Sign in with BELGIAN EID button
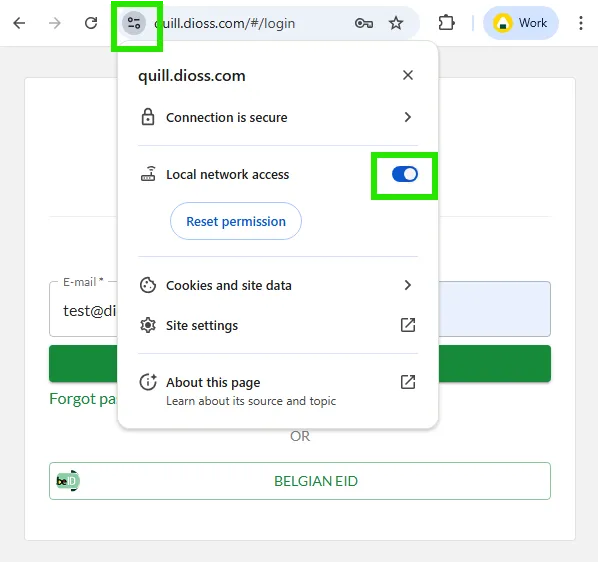Viewport: 598px width, 562px height. point(300,481)
